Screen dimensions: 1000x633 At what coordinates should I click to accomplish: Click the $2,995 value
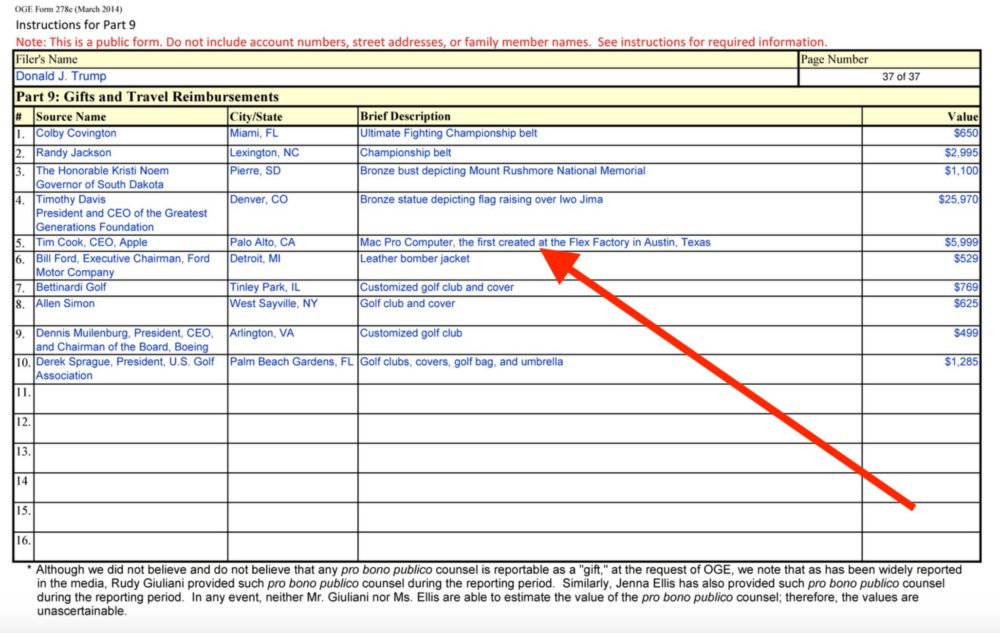point(961,153)
